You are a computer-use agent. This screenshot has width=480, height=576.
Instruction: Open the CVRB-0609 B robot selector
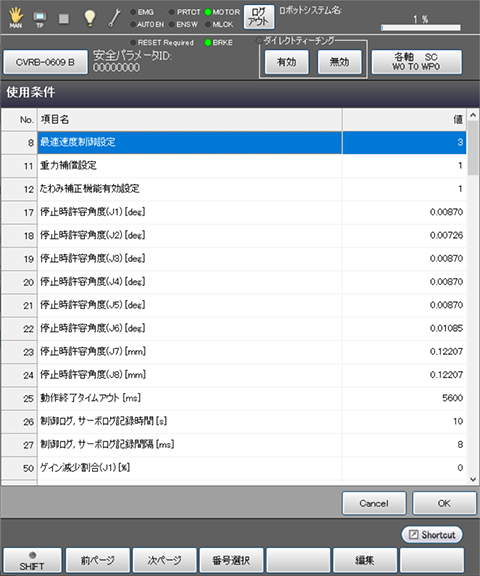tap(45, 62)
